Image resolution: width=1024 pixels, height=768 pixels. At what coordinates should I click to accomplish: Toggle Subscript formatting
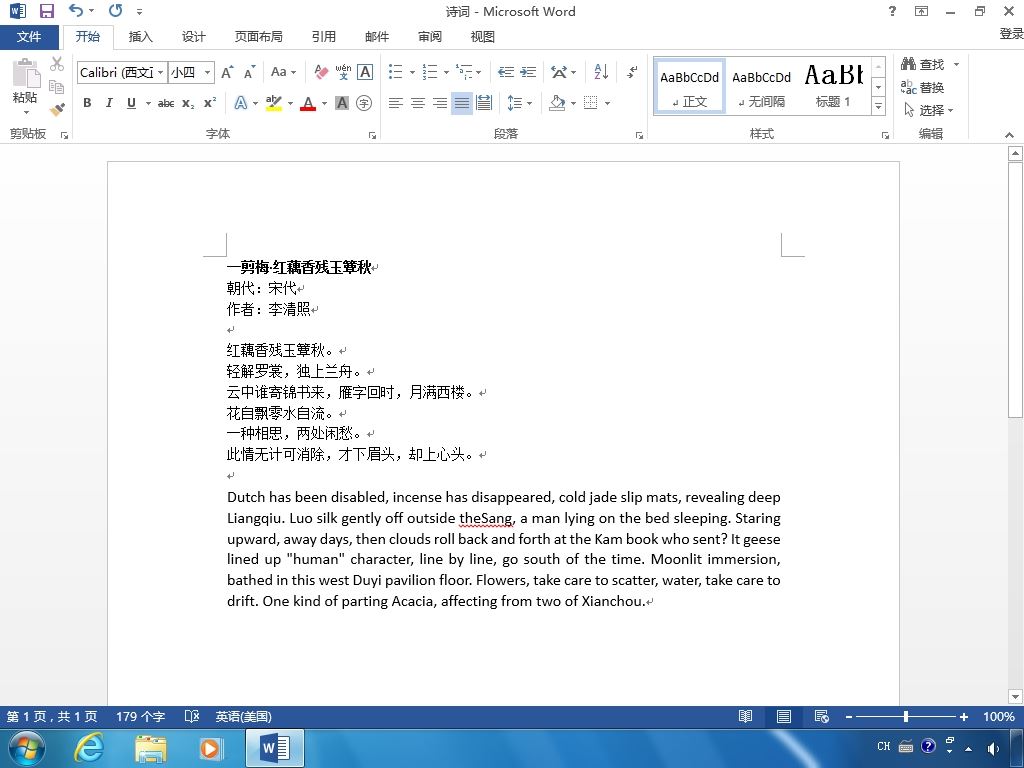pos(188,103)
